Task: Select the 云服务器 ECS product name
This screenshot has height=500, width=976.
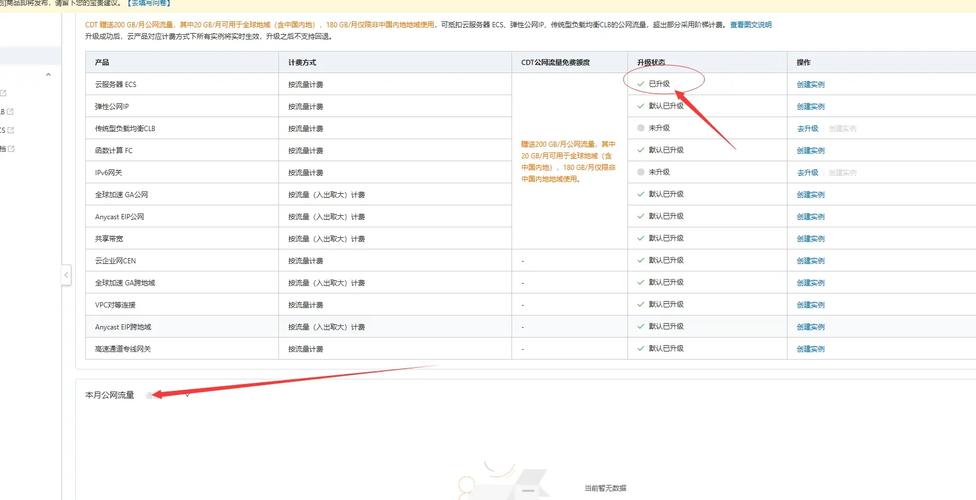Action: click(115, 85)
